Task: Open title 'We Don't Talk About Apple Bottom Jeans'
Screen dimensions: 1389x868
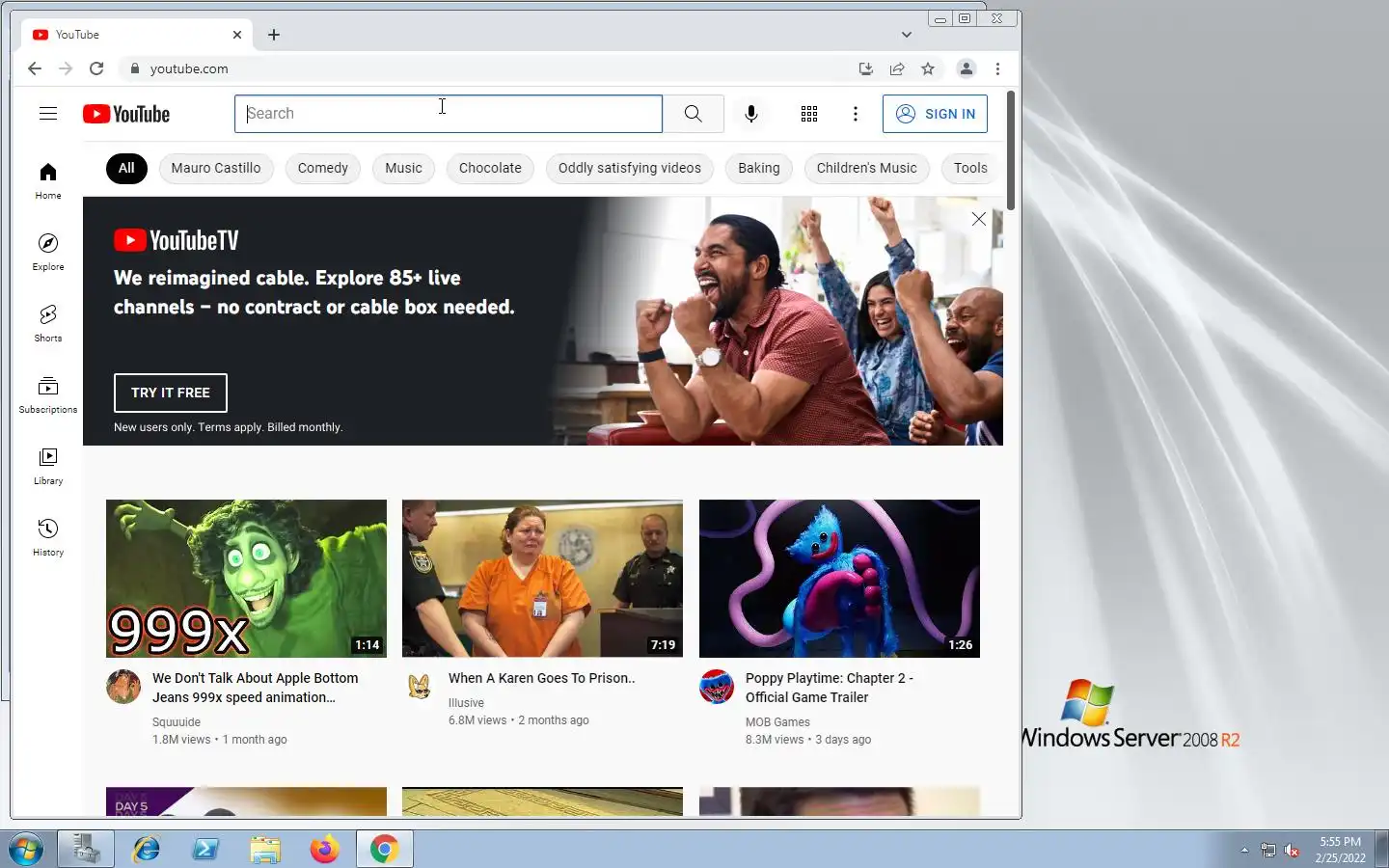Action: (256, 688)
